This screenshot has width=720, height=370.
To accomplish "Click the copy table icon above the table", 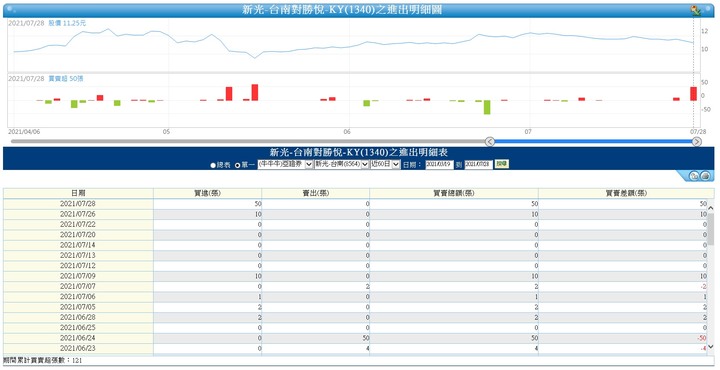I will (x=694, y=176).
